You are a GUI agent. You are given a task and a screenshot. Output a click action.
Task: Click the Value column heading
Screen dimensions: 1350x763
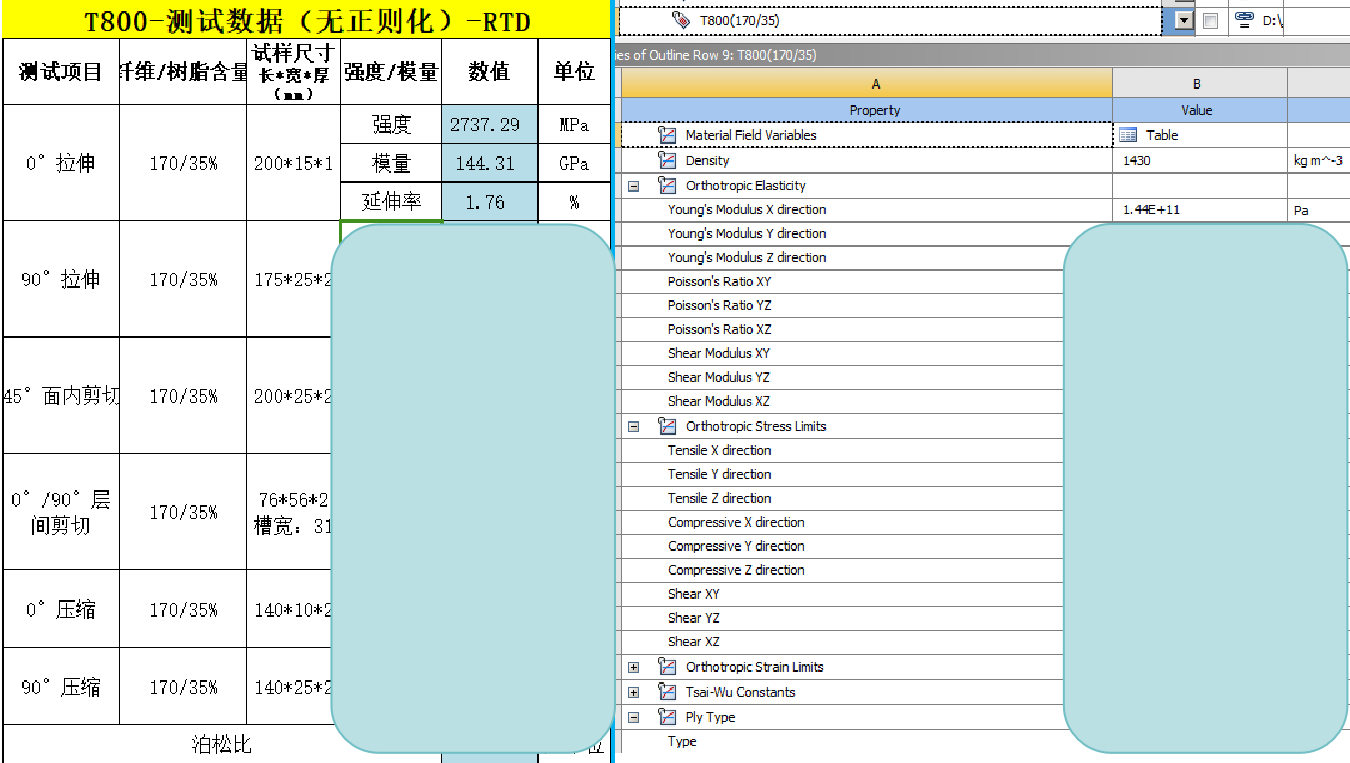[1200, 110]
